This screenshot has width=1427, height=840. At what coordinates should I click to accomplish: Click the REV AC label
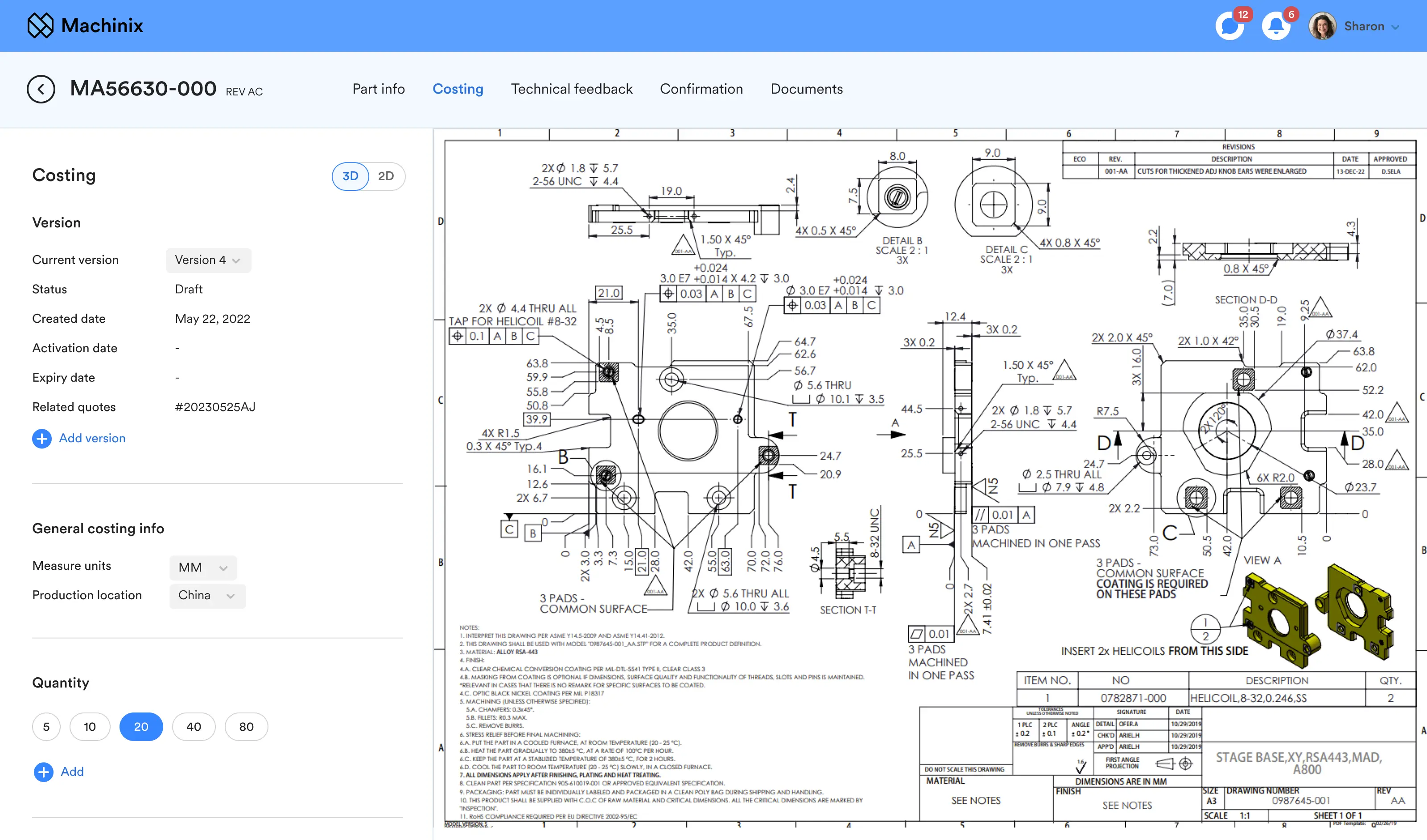pos(244,92)
